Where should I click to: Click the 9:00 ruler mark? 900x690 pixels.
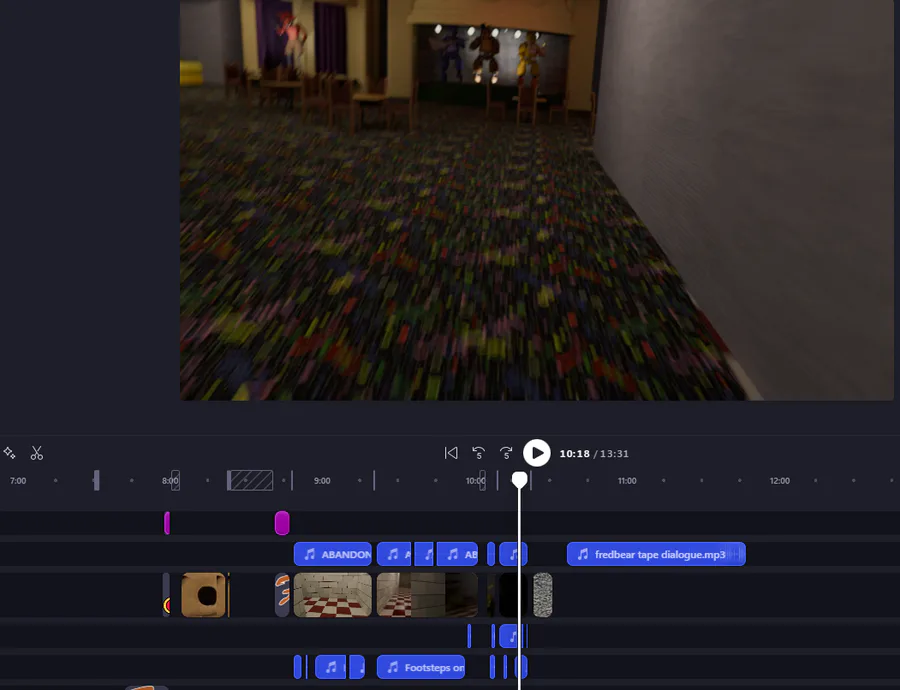point(322,481)
